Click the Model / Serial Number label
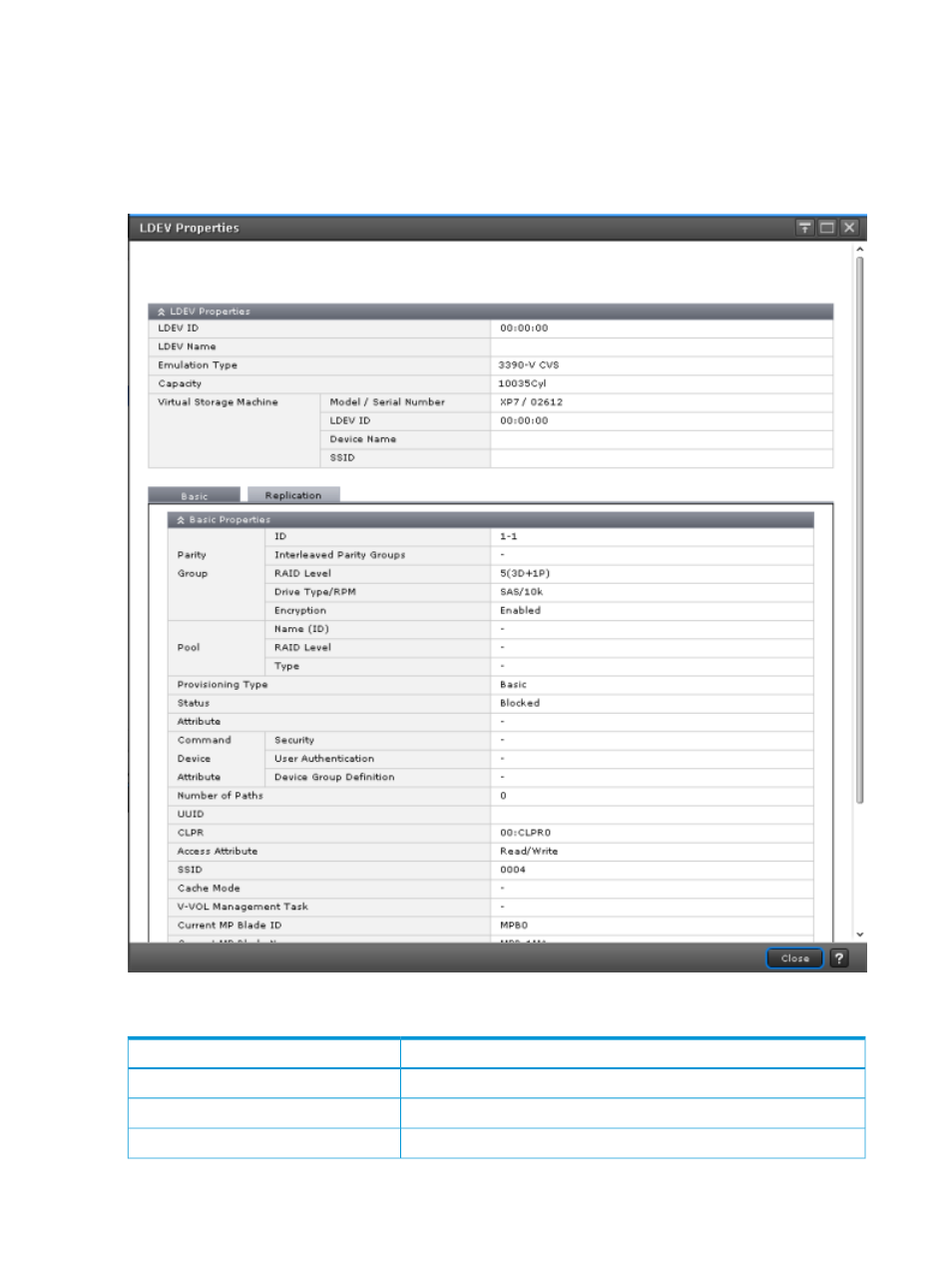952x1268 pixels. point(387,402)
